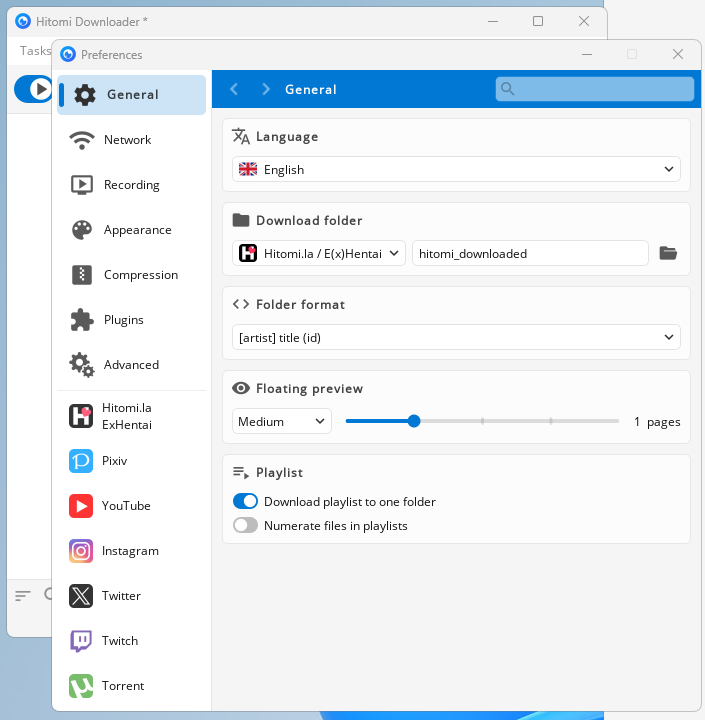Switch to the Network preferences tab
The image size is (705, 720).
pyautogui.click(x=127, y=140)
